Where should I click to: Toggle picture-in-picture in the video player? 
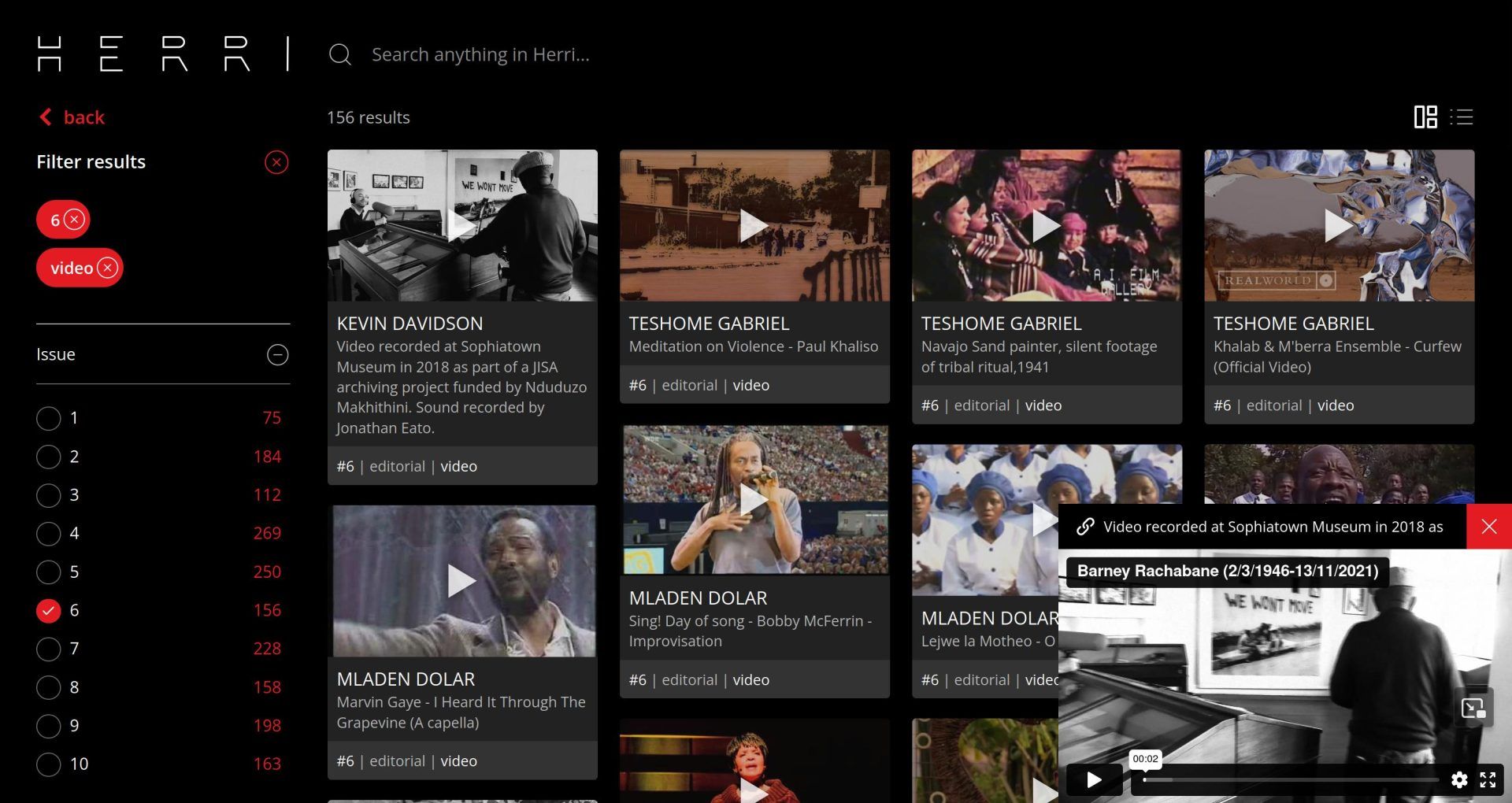1473,709
